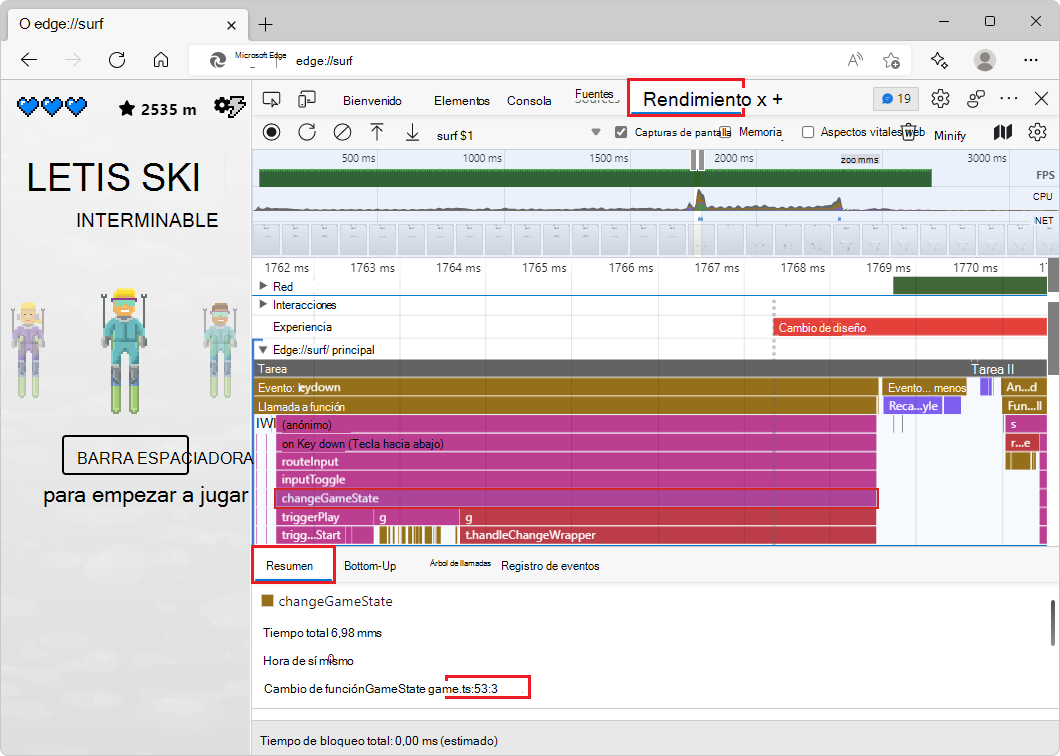This screenshot has height=756, width=1060.
Task: Select the Resumen tab
Action: (x=289, y=566)
